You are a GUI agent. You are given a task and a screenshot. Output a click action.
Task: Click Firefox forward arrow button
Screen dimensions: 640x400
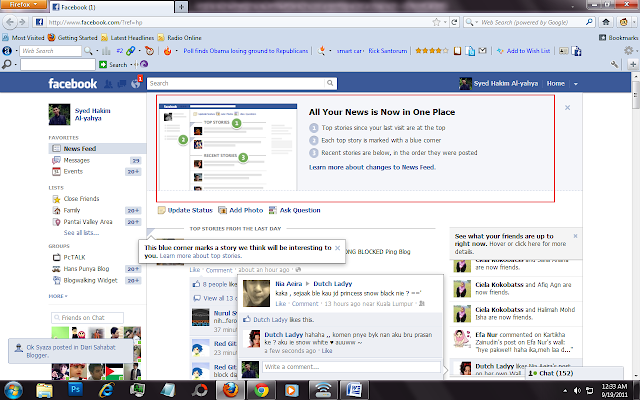coord(22,22)
